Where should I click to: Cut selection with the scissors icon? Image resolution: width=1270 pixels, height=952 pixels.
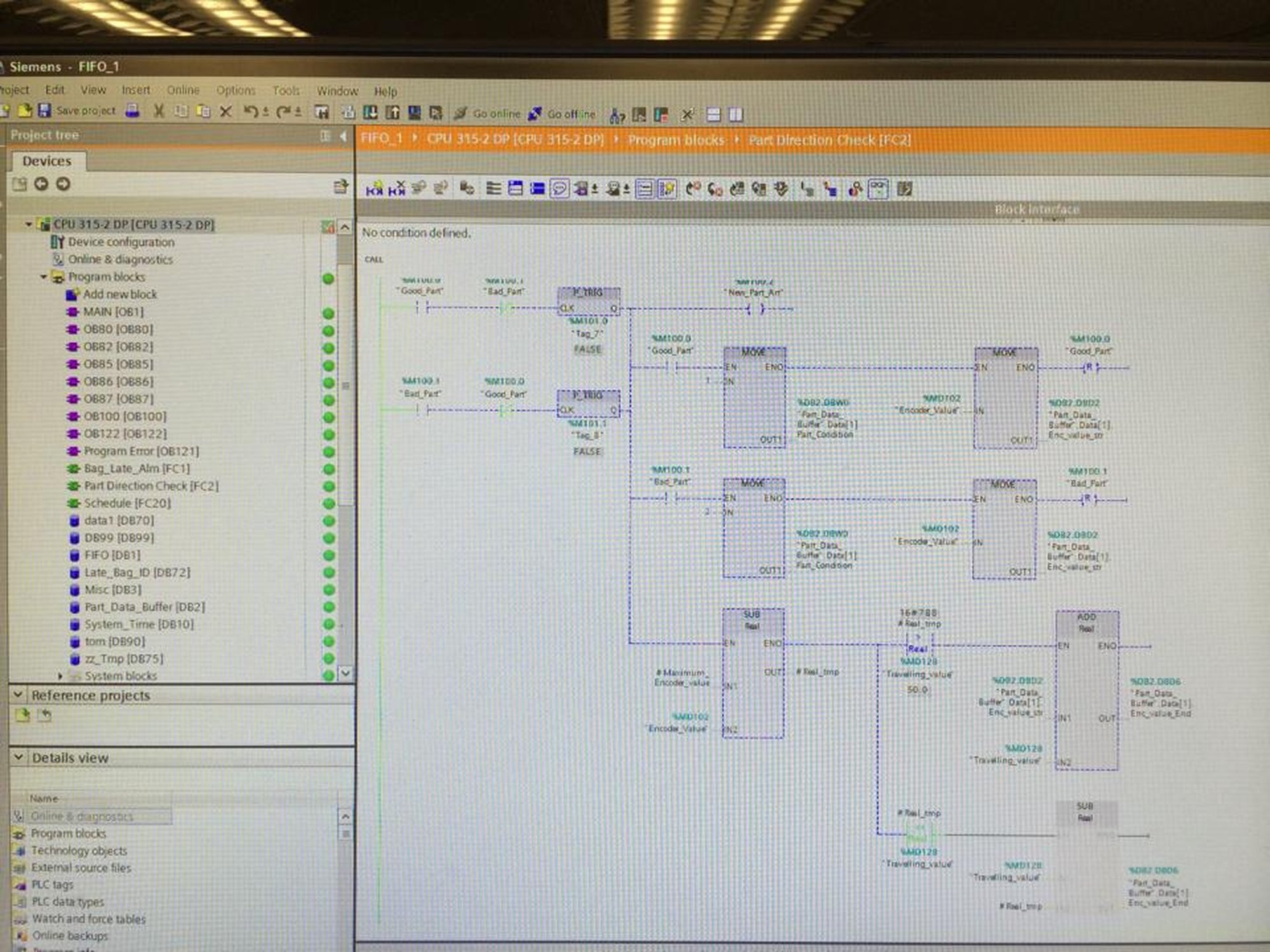pos(159,112)
